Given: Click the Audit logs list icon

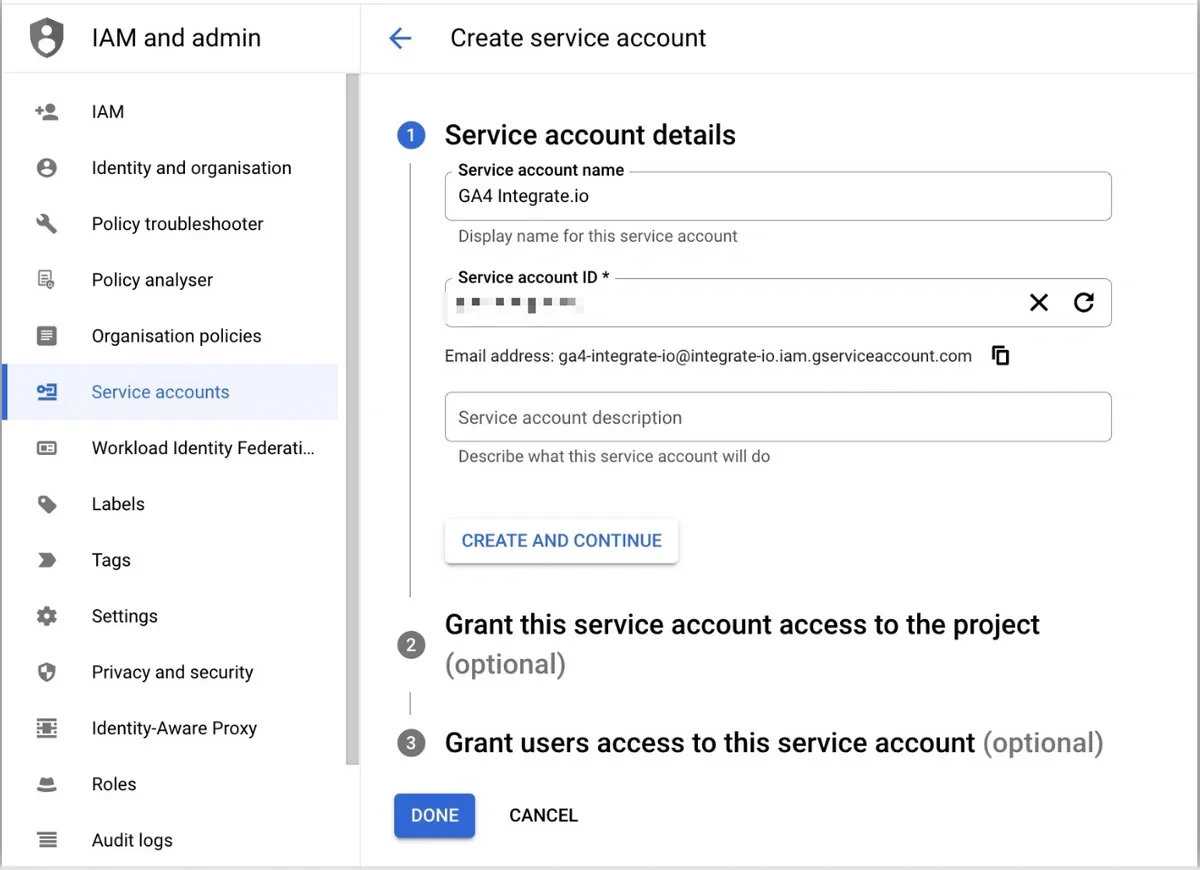Looking at the screenshot, I should click(46, 840).
